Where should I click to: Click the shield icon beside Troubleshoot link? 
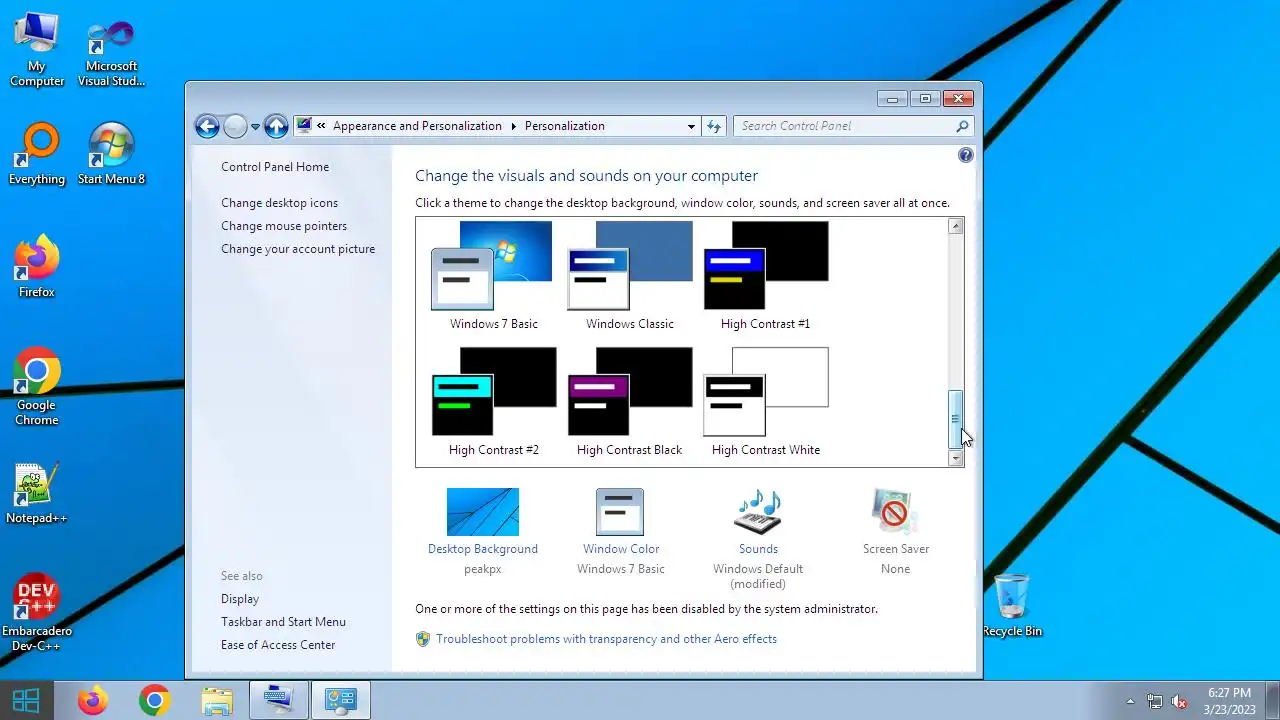coord(423,639)
